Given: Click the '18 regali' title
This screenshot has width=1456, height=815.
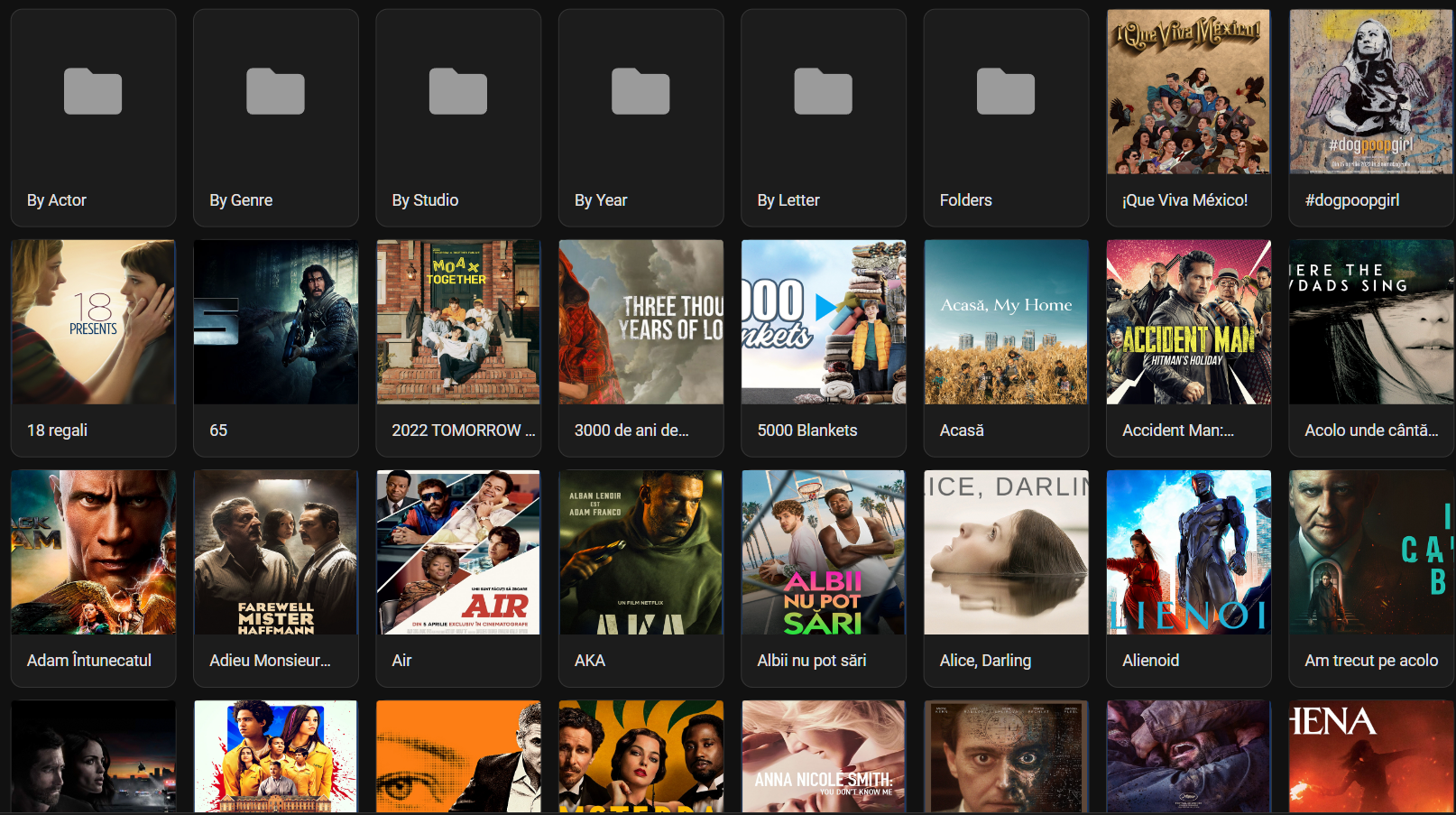Looking at the screenshot, I should point(57,431).
